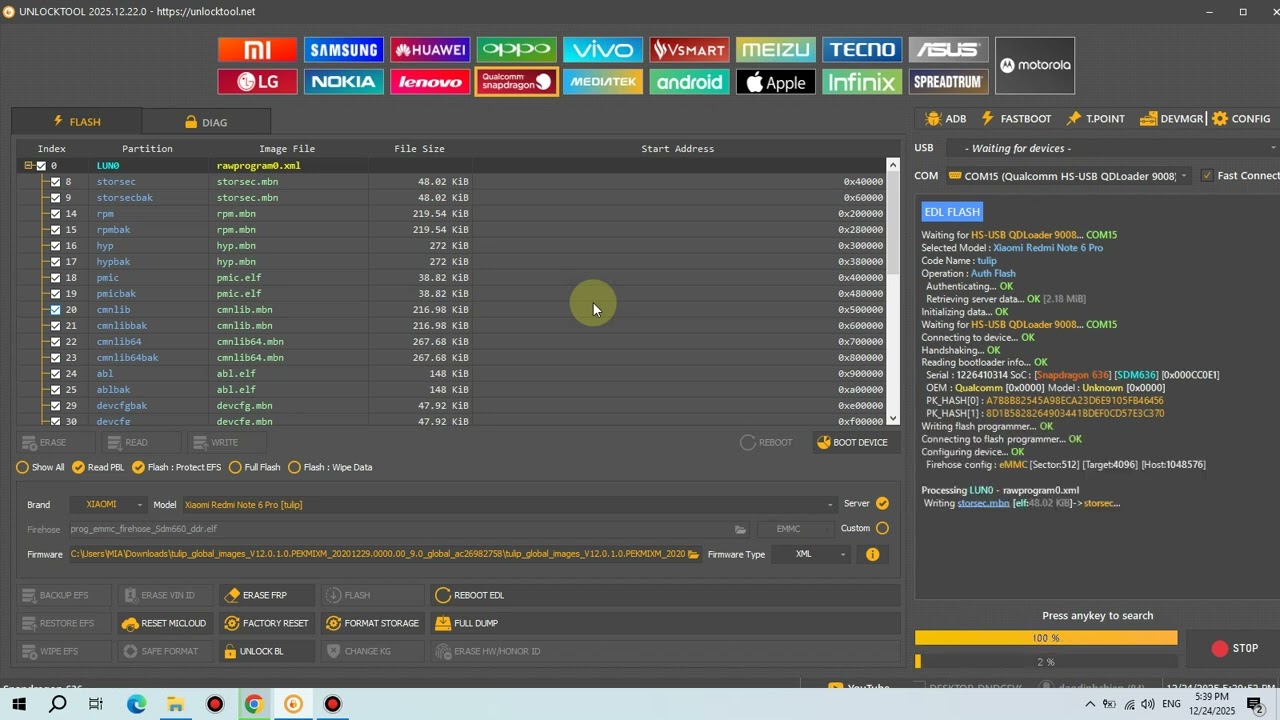Select the Server loader radio button
1280x720 pixels.
(x=882, y=504)
